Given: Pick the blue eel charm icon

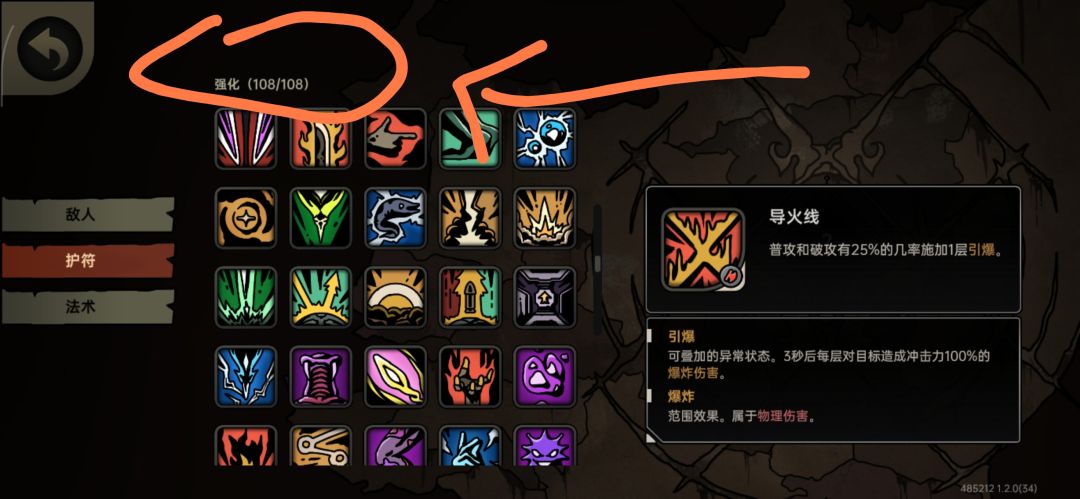Looking at the screenshot, I should click(395, 218).
